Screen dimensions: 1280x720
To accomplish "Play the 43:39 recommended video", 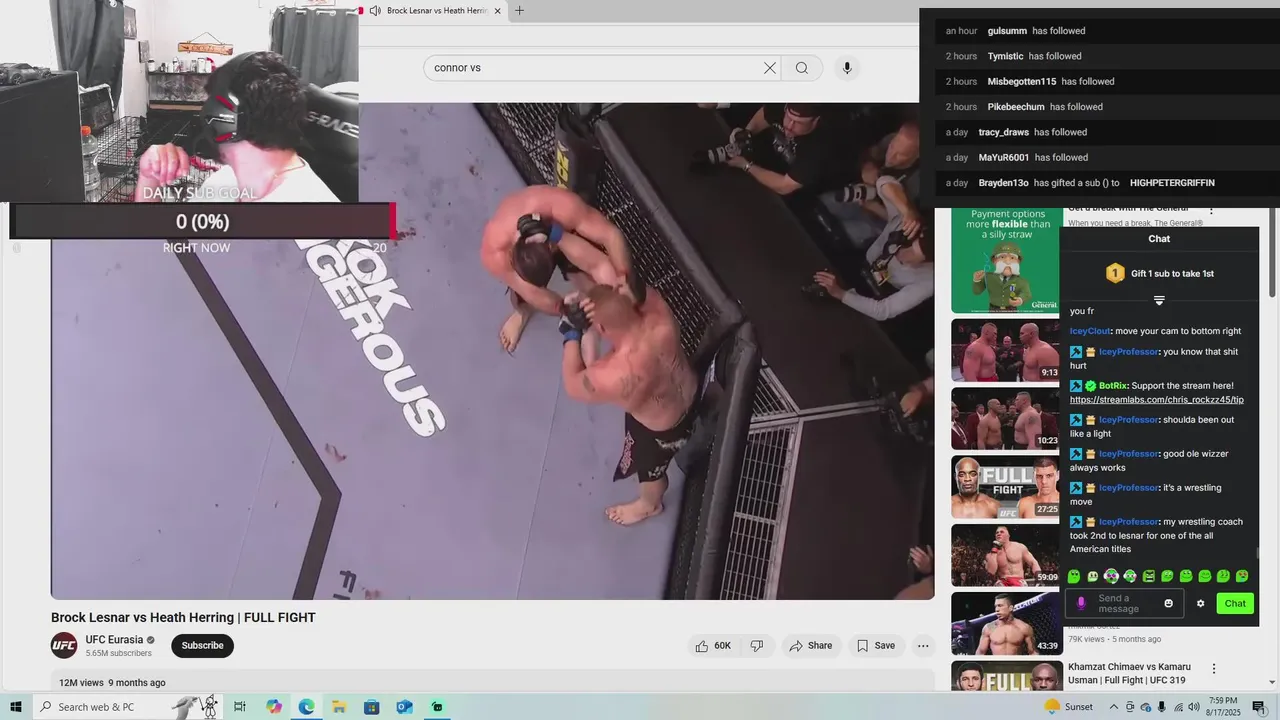I will click(x=1005, y=623).
